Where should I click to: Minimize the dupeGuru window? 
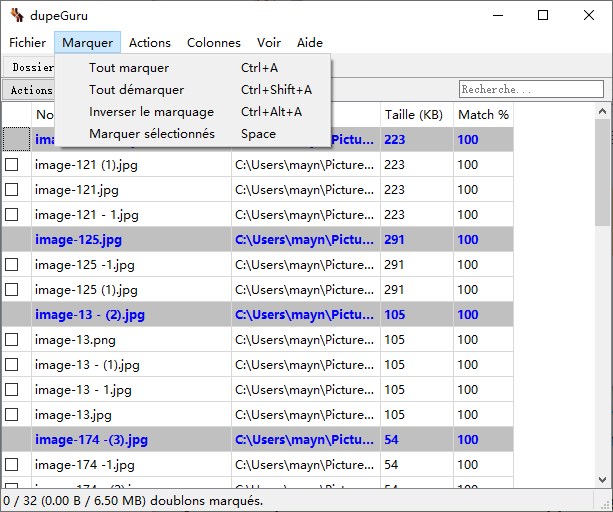(498, 15)
